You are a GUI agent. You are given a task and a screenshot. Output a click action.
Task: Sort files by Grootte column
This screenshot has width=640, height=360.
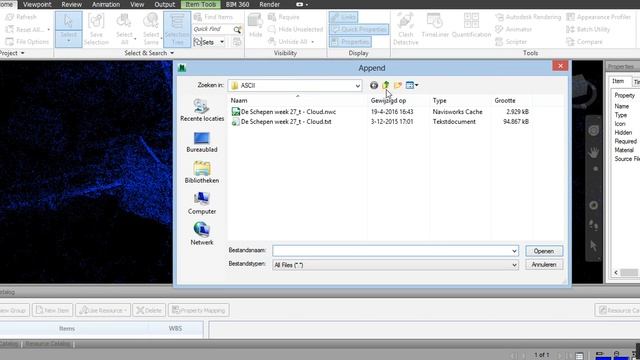tap(505, 100)
